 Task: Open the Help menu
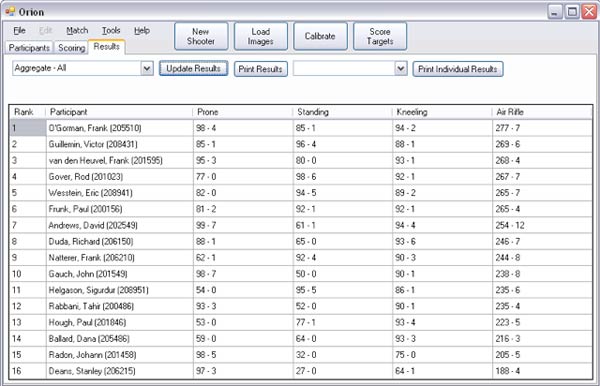(x=142, y=31)
